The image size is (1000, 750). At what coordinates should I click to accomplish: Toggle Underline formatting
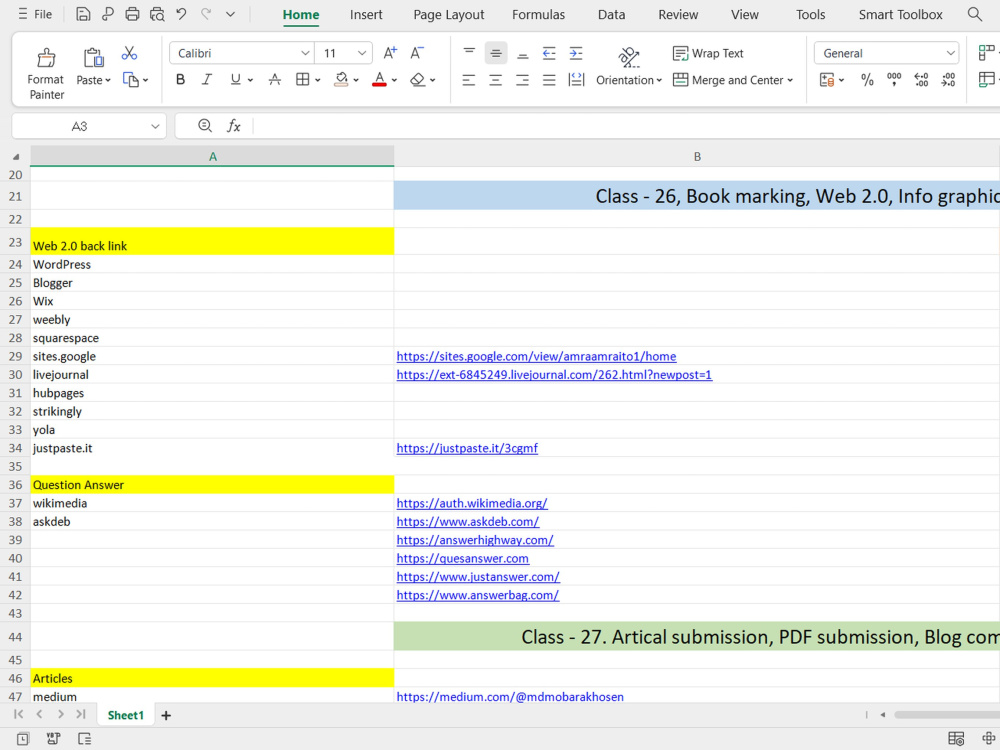coord(235,80)
